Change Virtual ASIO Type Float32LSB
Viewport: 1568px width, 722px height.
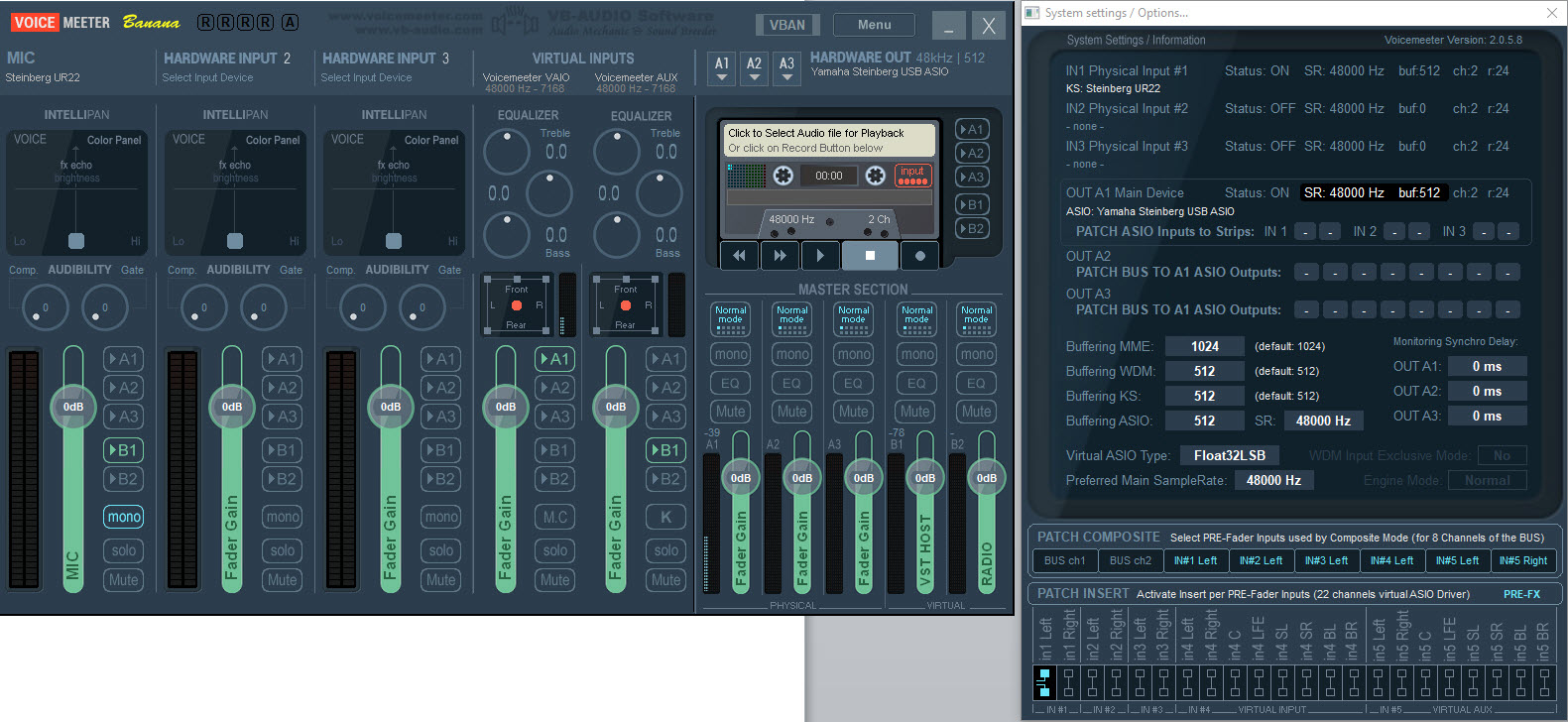point(1230,455)
